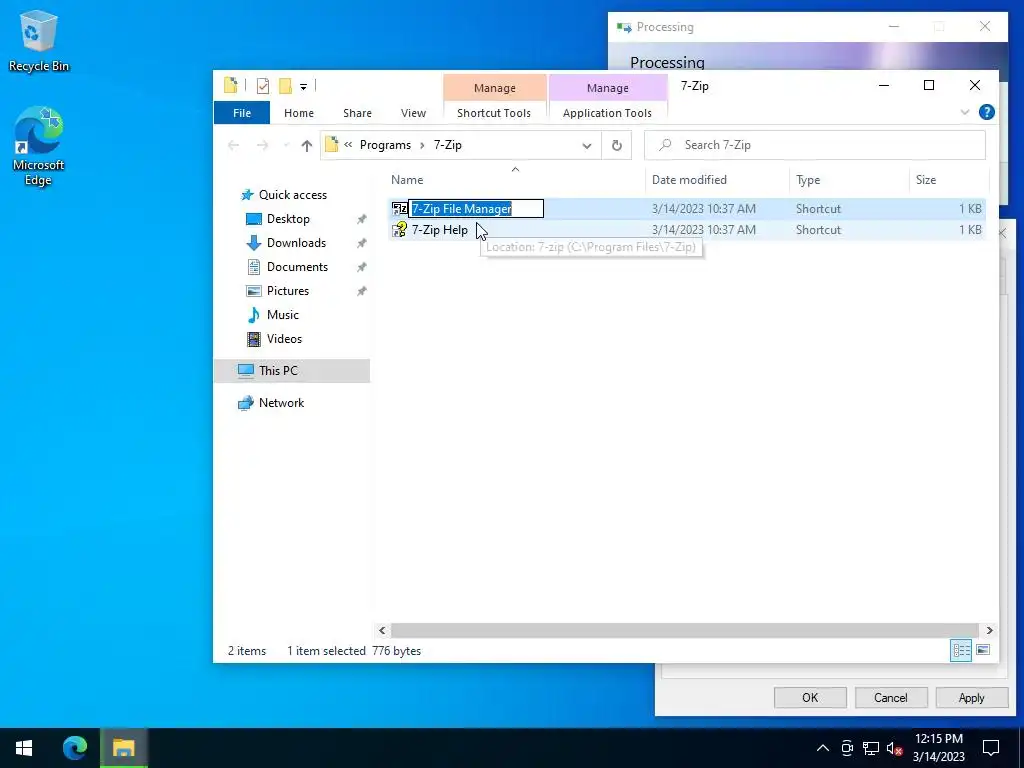The width and height of the screenshot is (1024, 768).
Task: Switch to the Share ribbon tab
Action: click(357, 113)
